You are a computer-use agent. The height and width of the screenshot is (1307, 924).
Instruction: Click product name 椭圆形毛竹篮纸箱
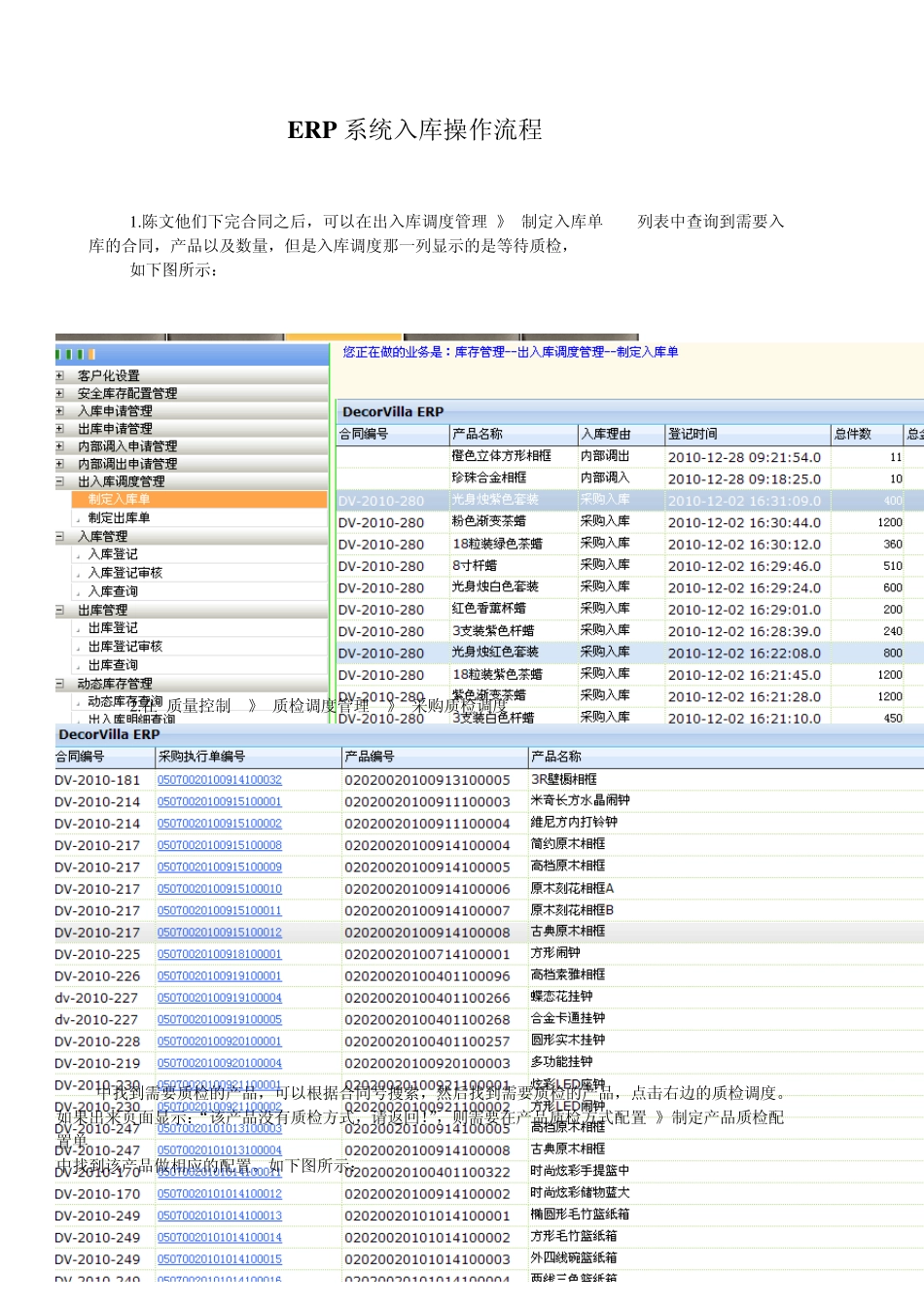tap(580, 1216)
